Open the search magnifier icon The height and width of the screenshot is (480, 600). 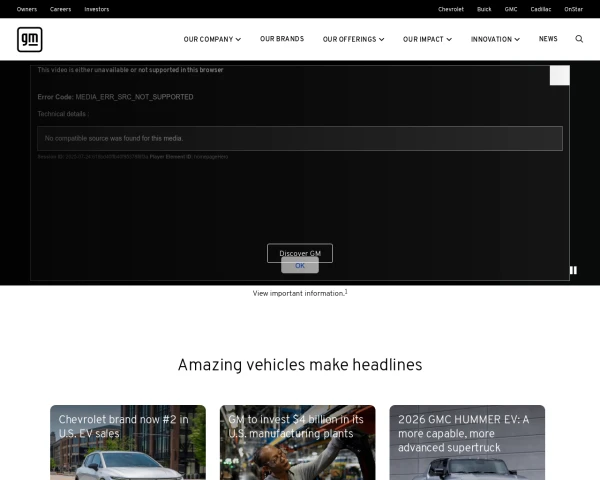(x=579, y=39)
